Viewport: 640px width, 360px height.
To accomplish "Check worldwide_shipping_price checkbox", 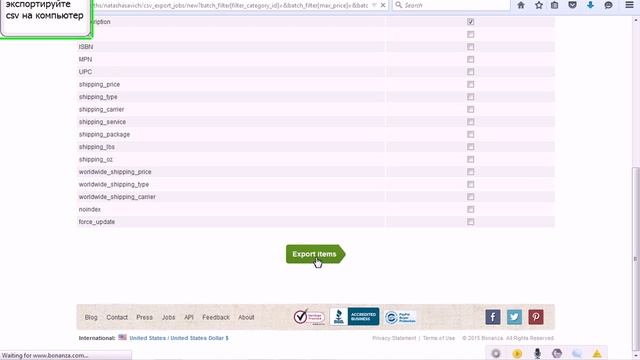I will pyautogui.click(x=471, y=172).
